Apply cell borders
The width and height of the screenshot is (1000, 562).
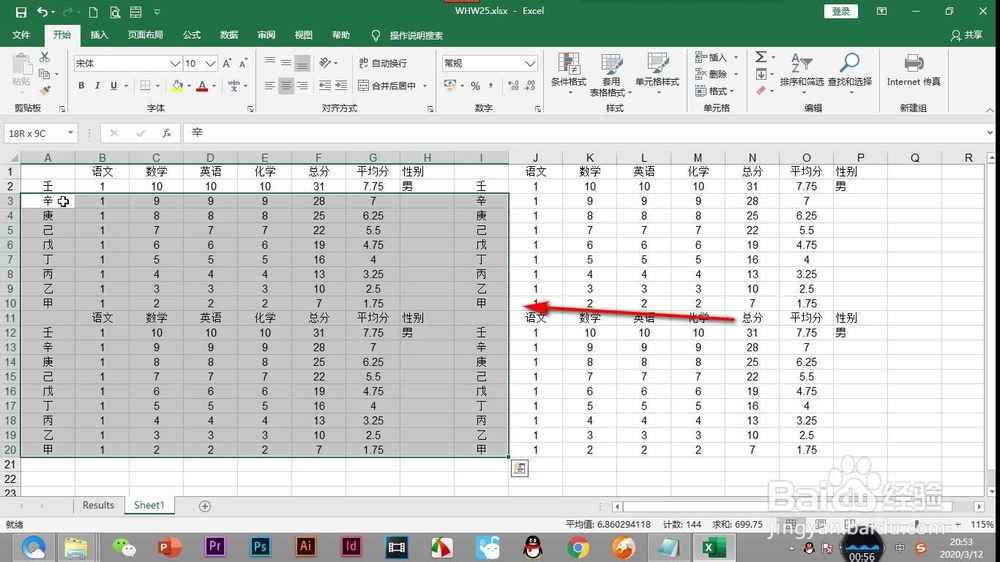pyautogui.click(x=145, y=85)
